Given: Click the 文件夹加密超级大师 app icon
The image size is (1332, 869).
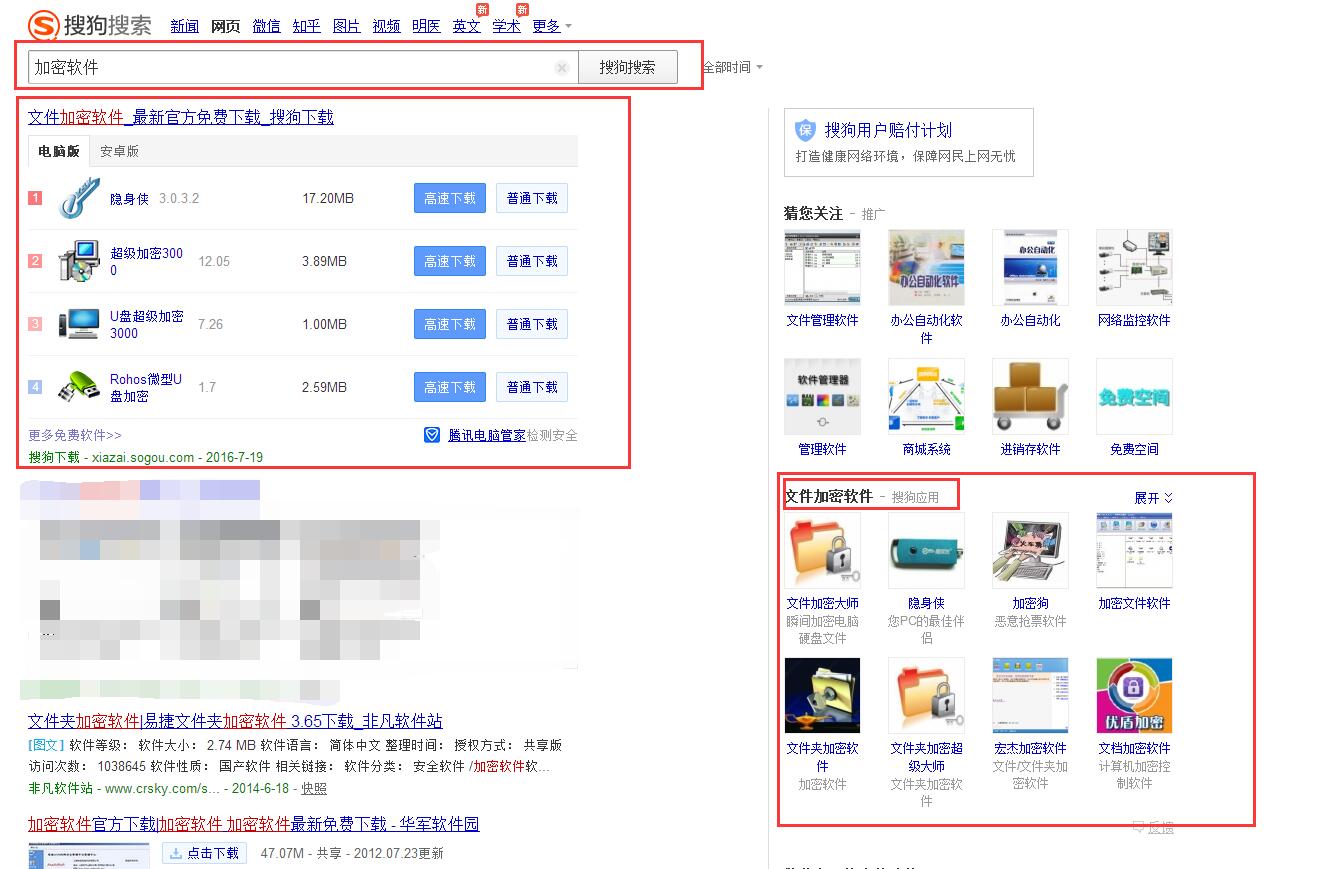Looking at the screenshot, I should (926, 695).
